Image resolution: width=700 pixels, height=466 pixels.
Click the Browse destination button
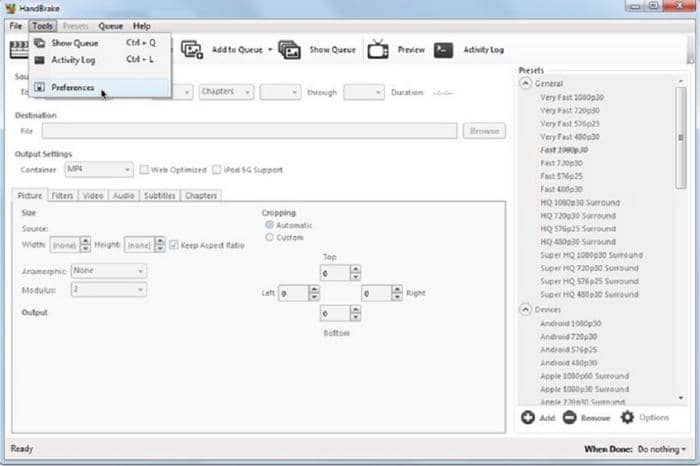click(484, 131)
